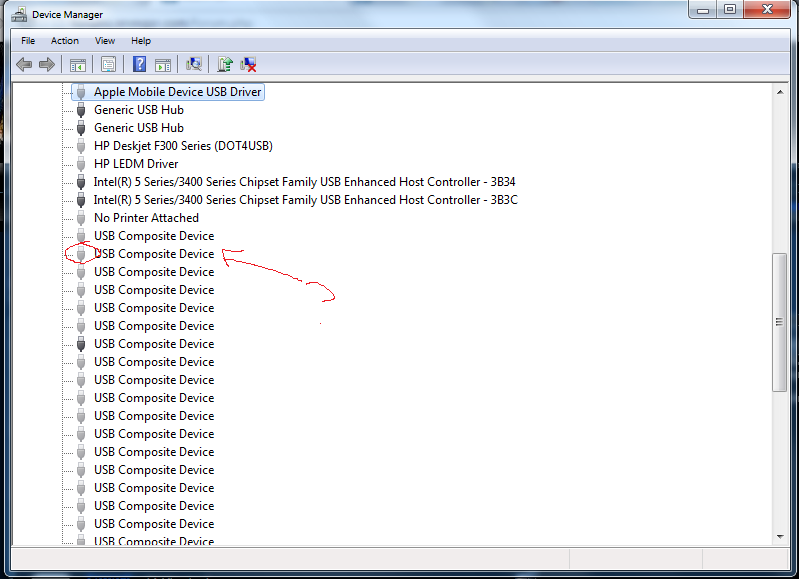Open the Help menu
Viewport: 799px width, 579px height.
click(x=141, y=41)
